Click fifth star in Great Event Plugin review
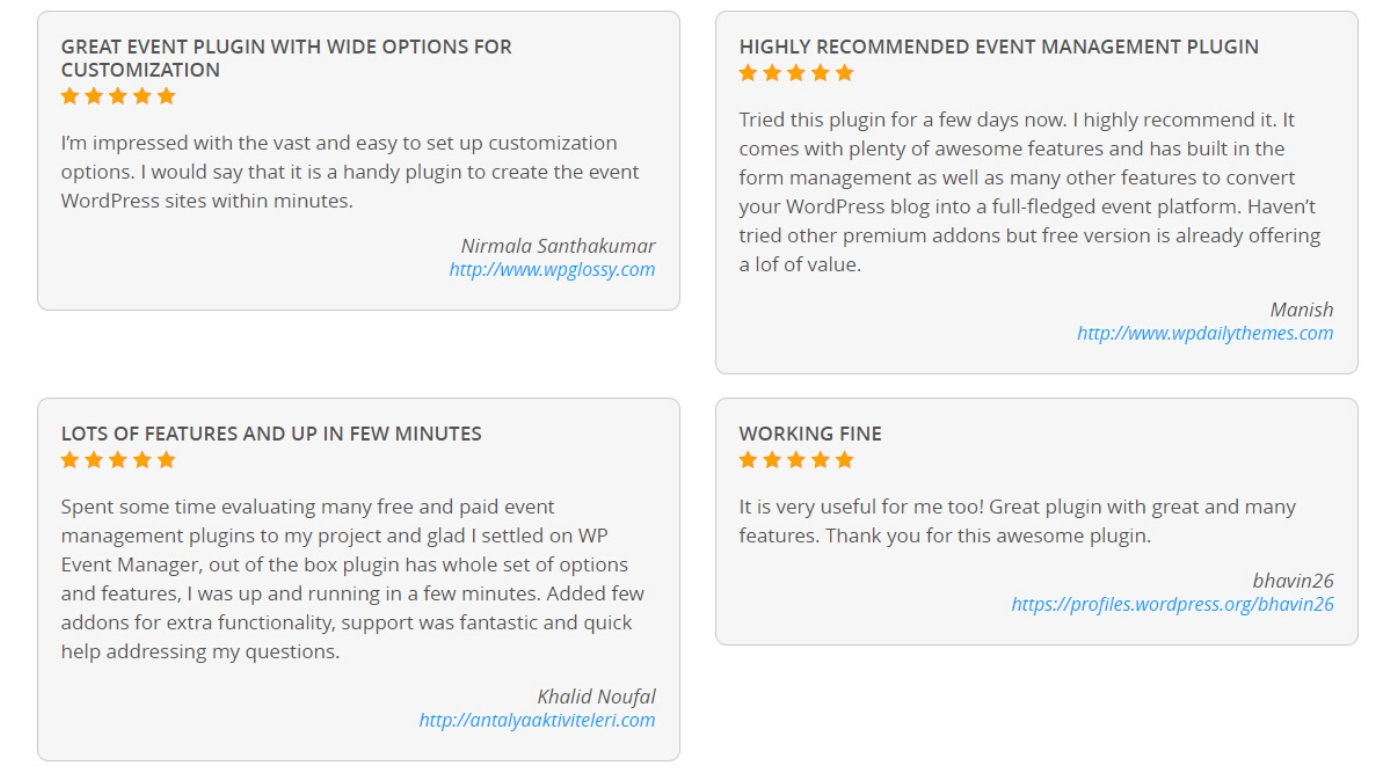This screenshot has height=769, width=1398. pos(166,96)
